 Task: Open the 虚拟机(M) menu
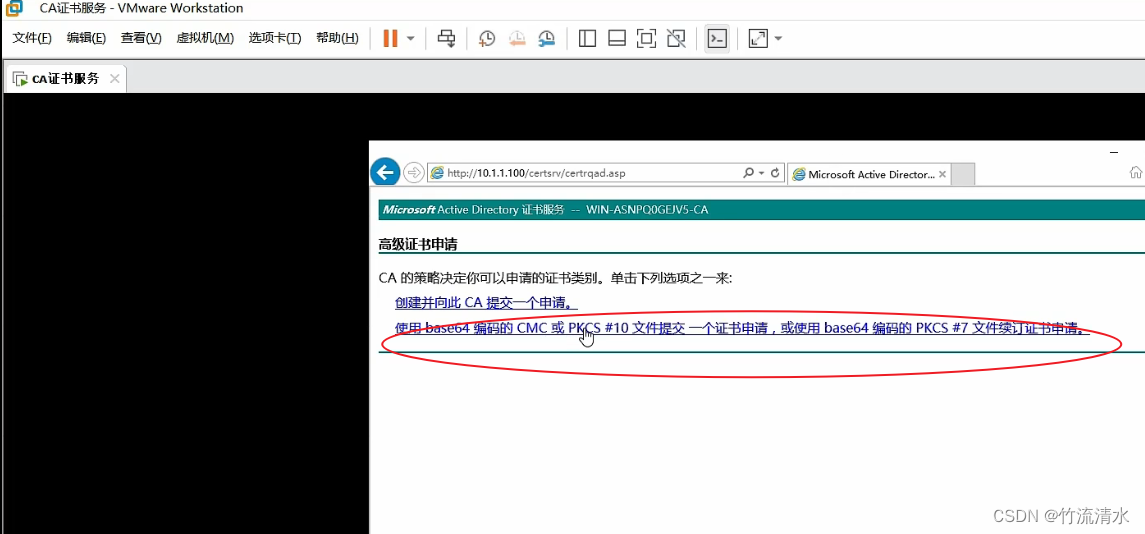(205, 38)
